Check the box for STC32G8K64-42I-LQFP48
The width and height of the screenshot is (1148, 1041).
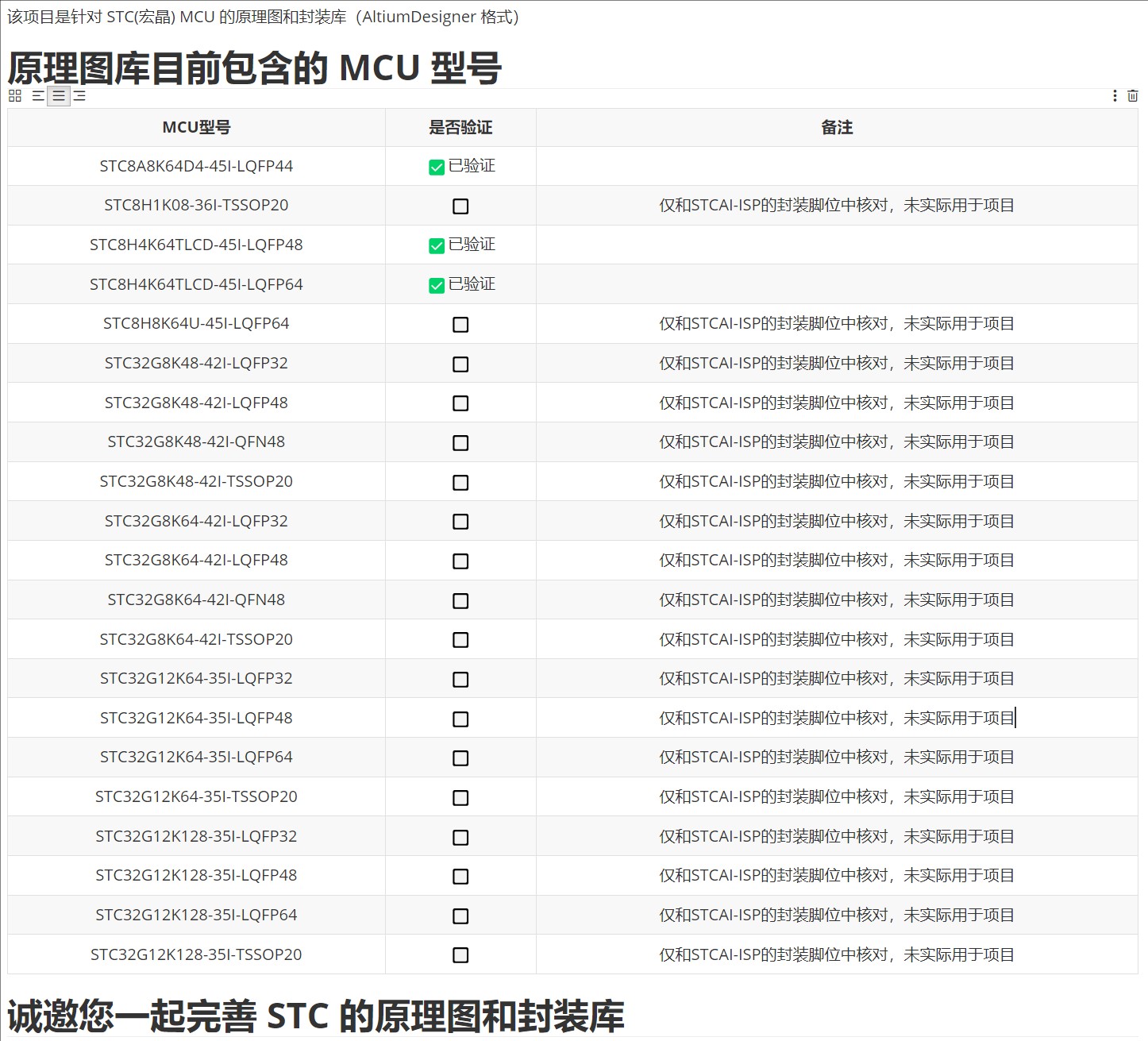460,561
